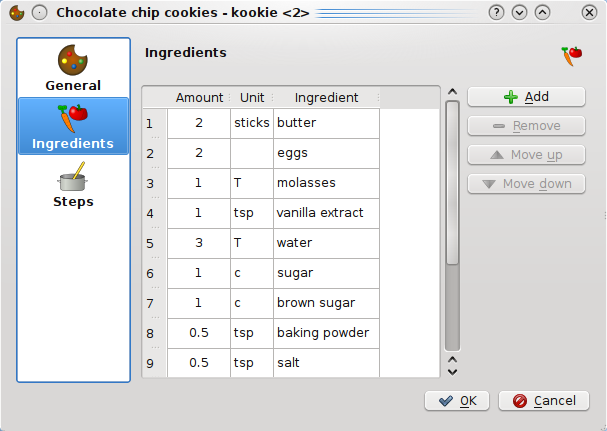Click the cookie app icon in the title bar
This screenshot has width=607, height=431.
click(x=16, y=12)
